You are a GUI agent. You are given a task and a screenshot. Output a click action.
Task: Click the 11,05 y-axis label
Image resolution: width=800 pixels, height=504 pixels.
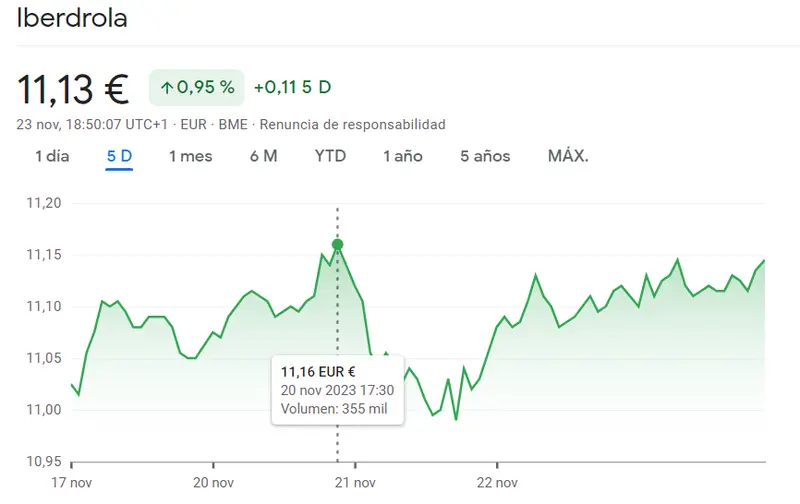(44, 358)
